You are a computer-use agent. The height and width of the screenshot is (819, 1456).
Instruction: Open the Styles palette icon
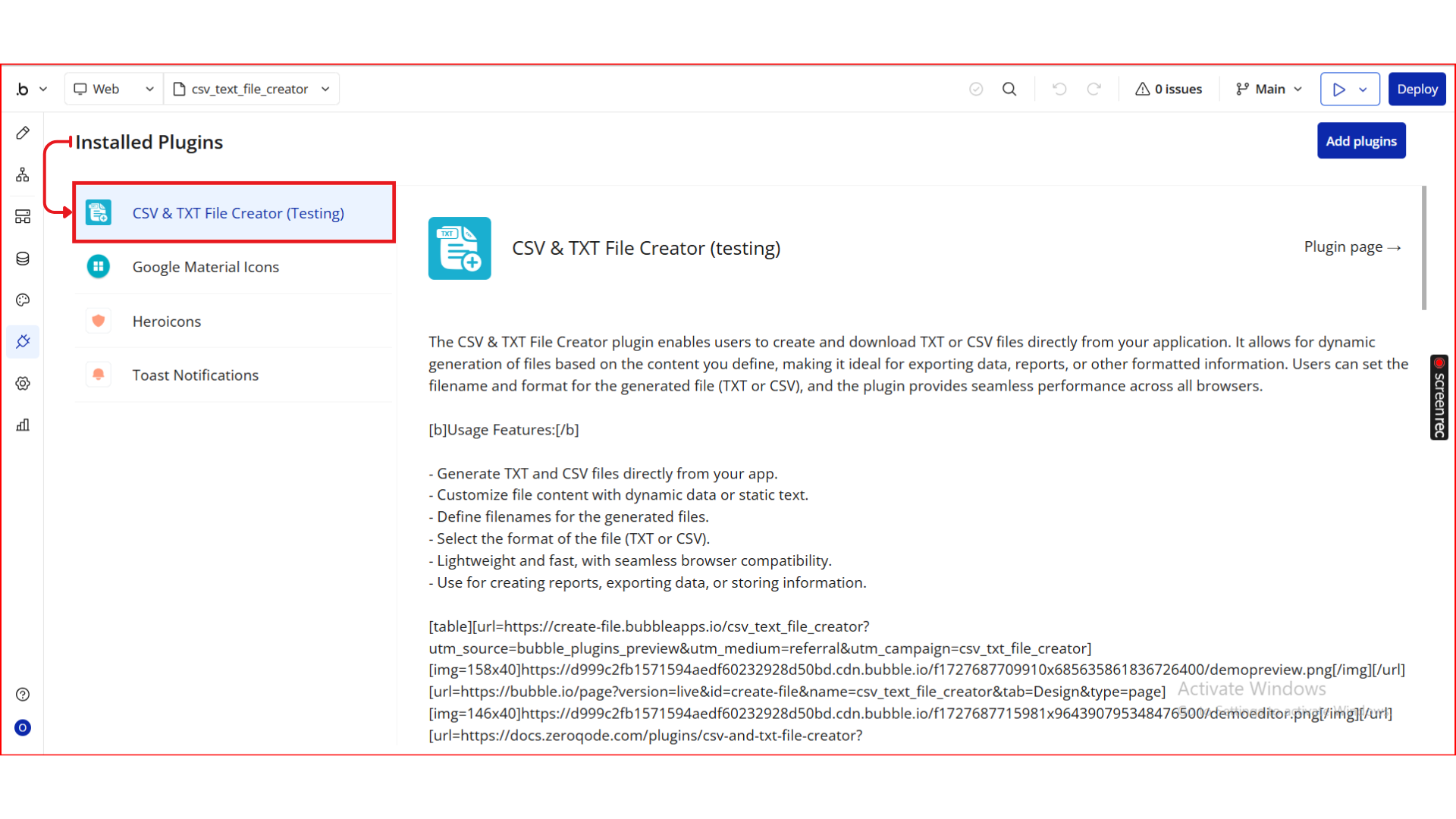click(x=23, y=300)
